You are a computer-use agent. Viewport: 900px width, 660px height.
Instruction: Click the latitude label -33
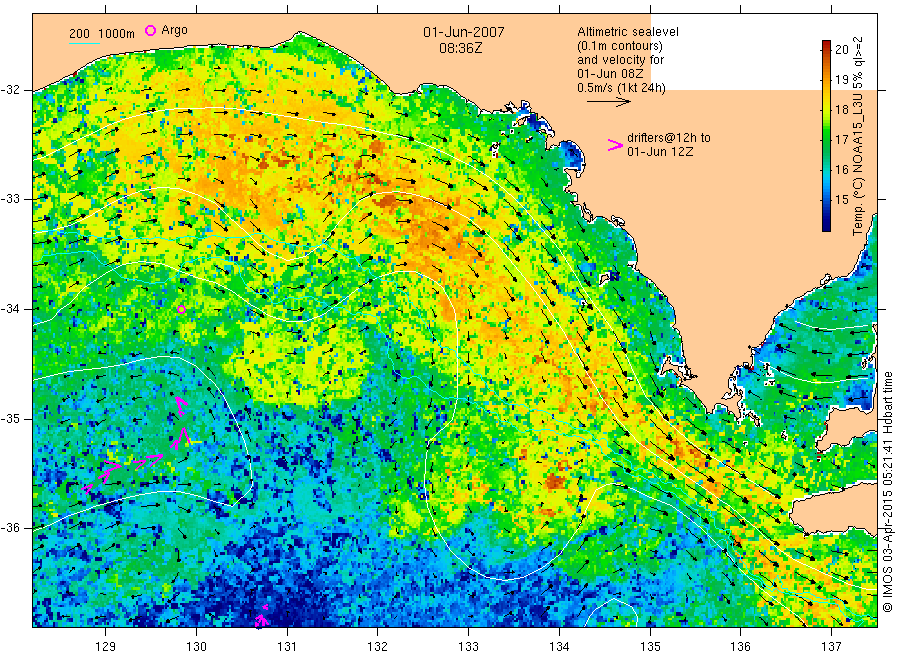pos(10,199)
